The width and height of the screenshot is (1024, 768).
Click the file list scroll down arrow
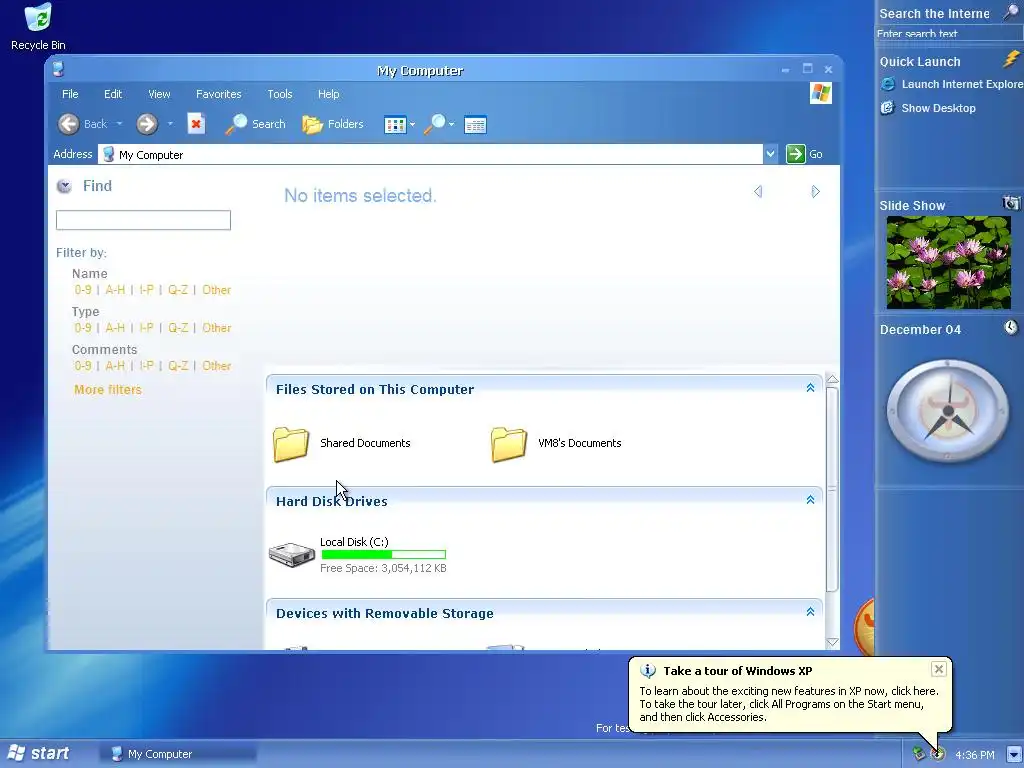click(832, 643)
